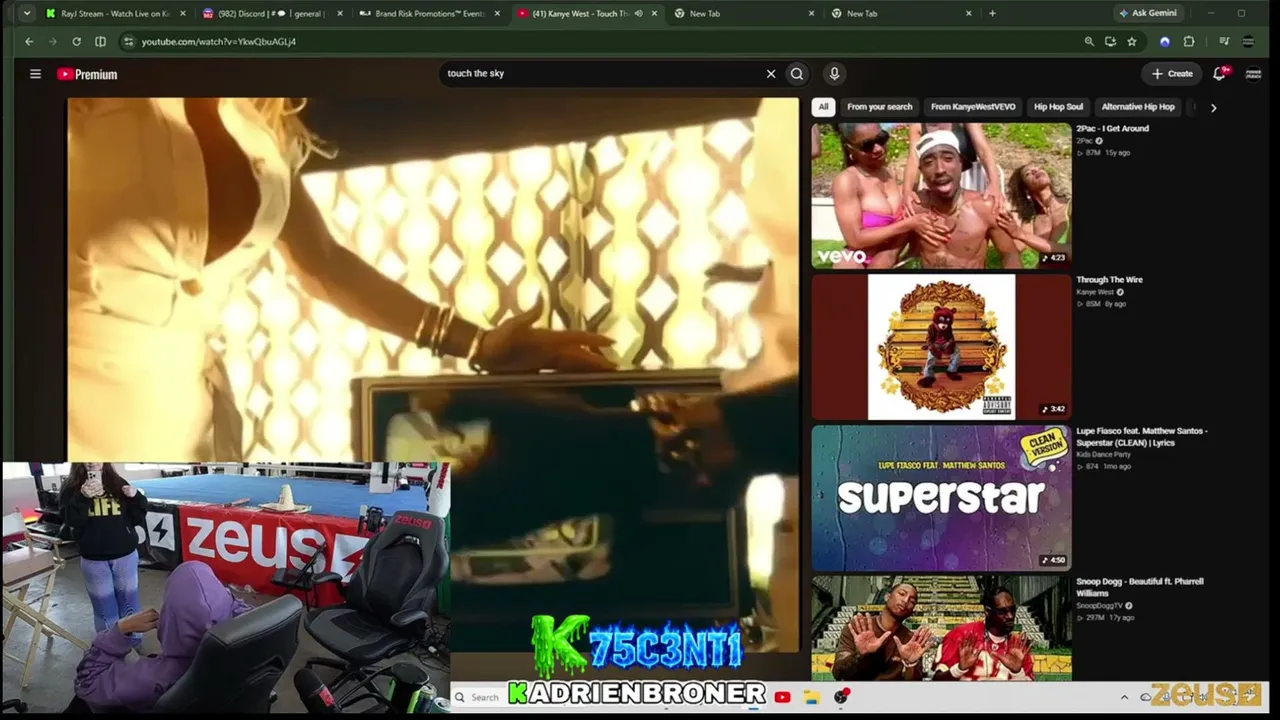Go to YouTube Premium home logo
This screenshot has height=720, width=1280.
click(87, 74)
